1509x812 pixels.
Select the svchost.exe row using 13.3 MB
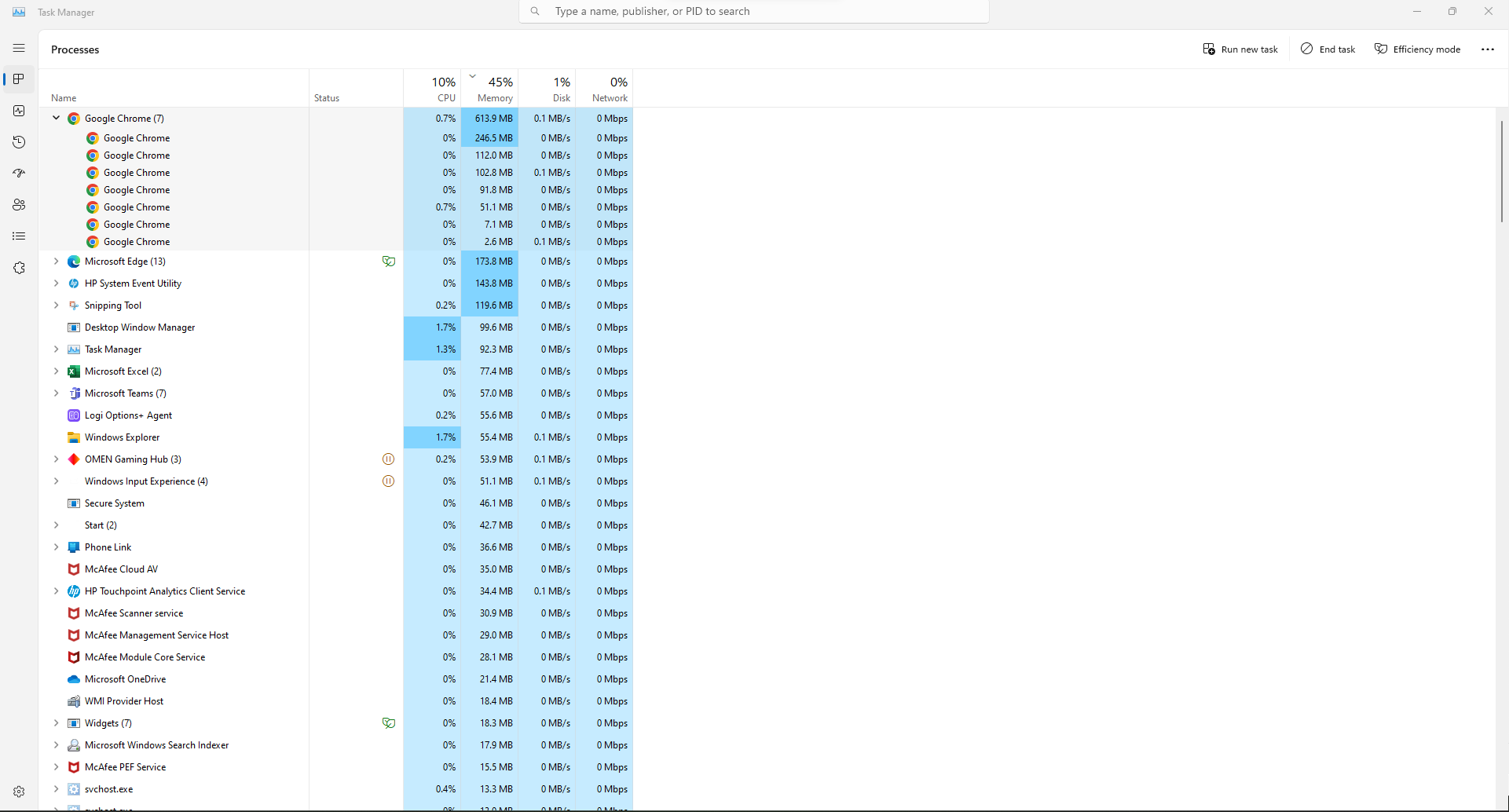pos(336,789)
